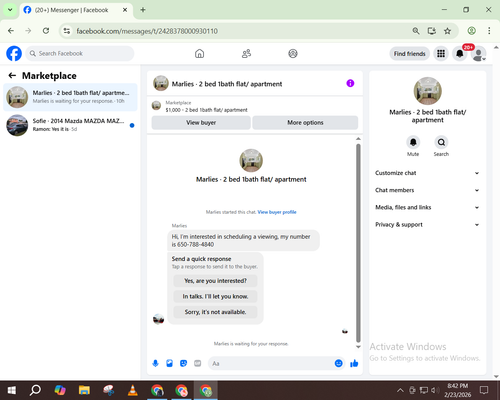Open the purple conversation information icon
The height and width of the screenshot is (400, 500).
350,83
